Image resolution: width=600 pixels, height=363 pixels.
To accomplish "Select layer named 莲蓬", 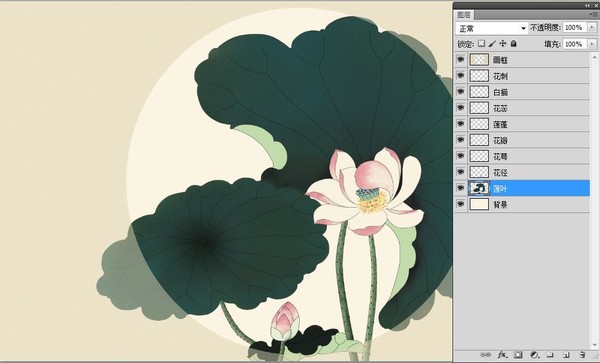I will pos(500,124).
